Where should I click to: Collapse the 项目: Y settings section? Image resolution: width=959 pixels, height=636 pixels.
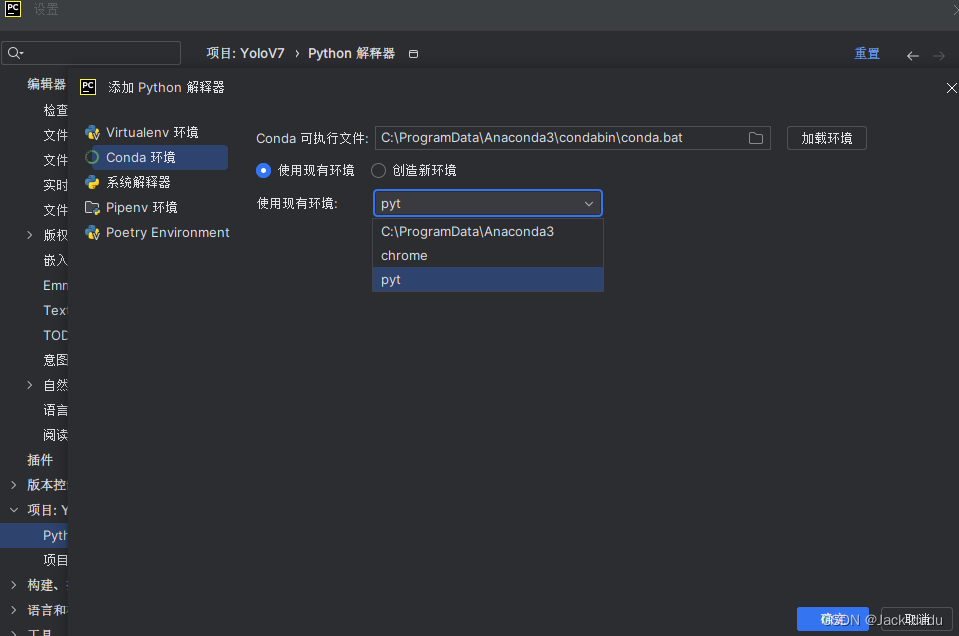(x=14, y=510)
